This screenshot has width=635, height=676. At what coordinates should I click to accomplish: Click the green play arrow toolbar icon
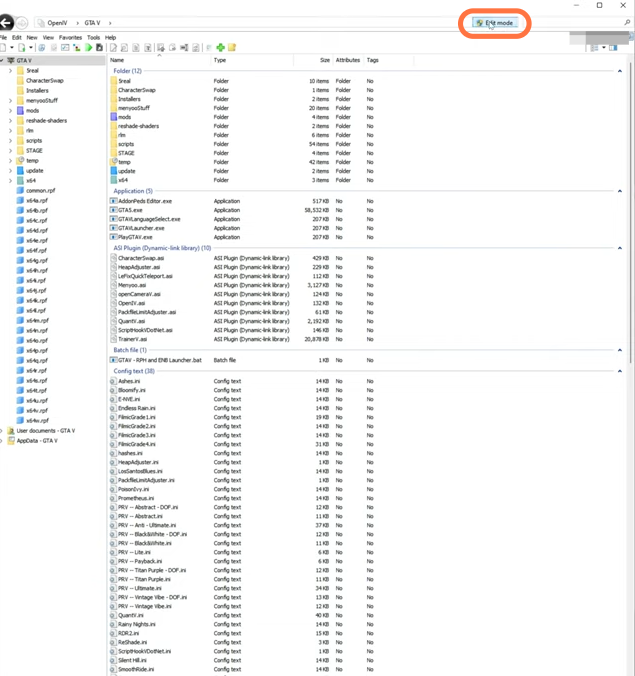pyautogui.click(x=88, y=47)
